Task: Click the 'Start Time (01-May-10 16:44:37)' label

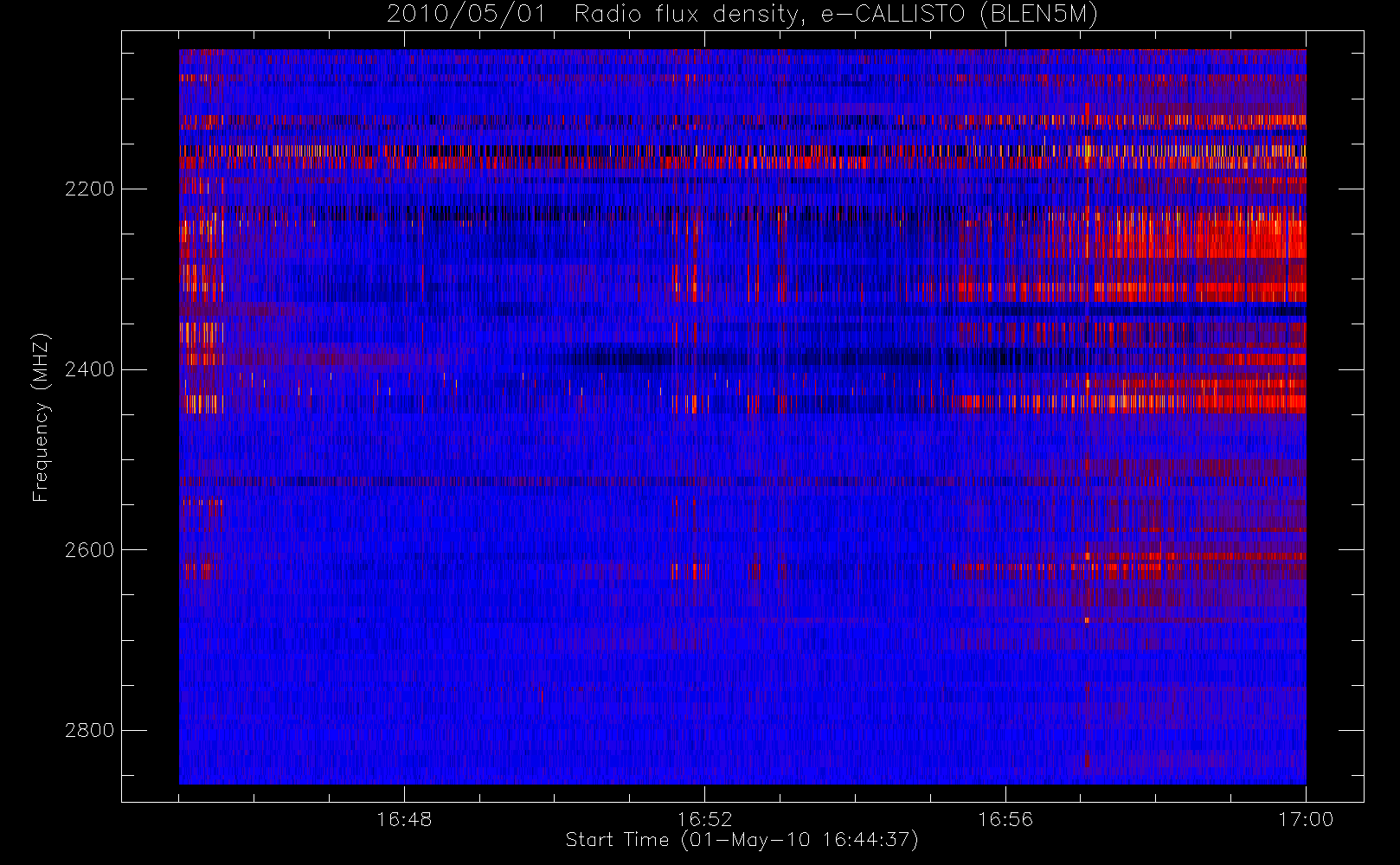Action: (742, 840)
